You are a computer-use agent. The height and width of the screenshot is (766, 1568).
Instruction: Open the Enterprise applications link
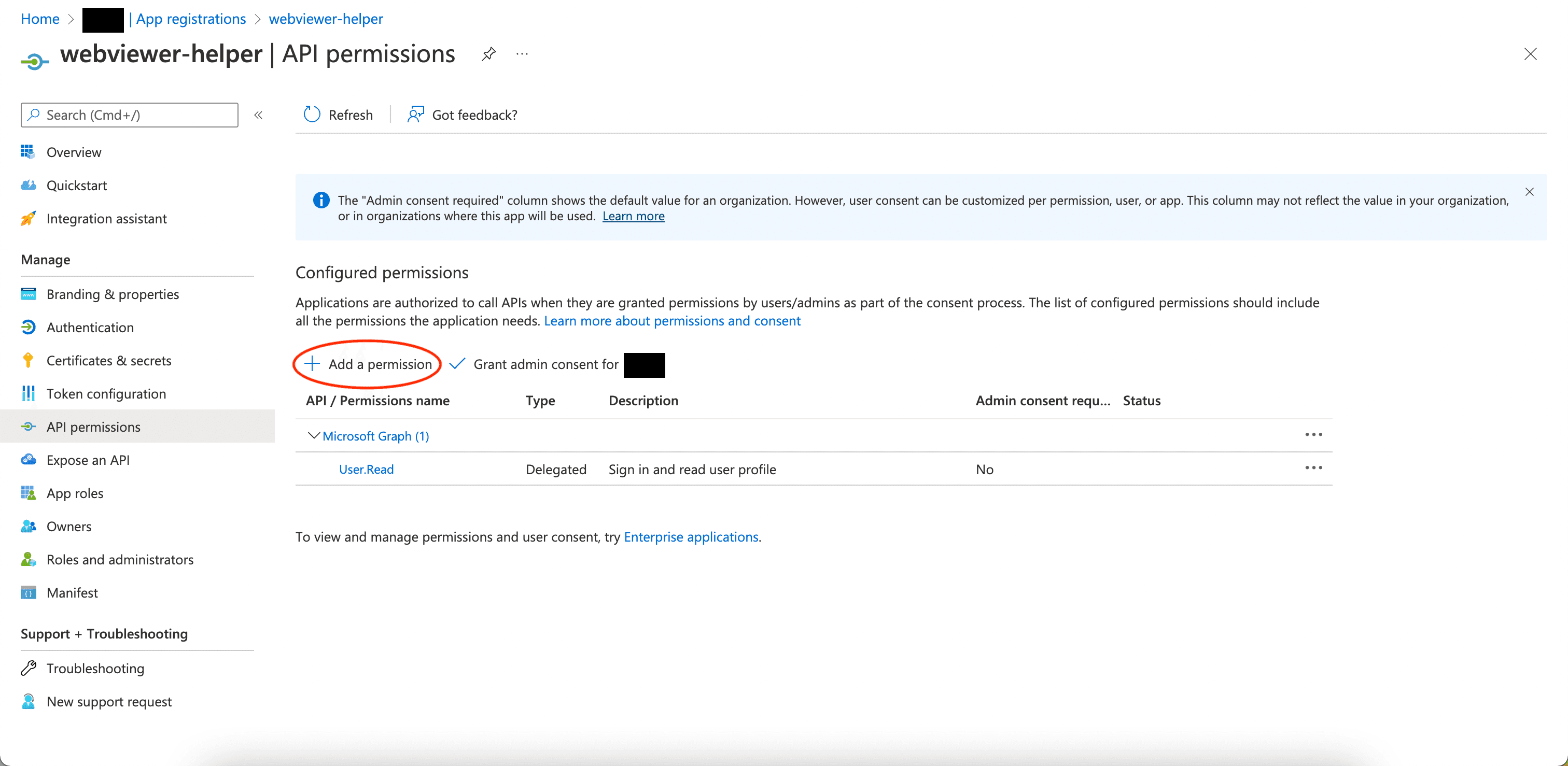691,536
